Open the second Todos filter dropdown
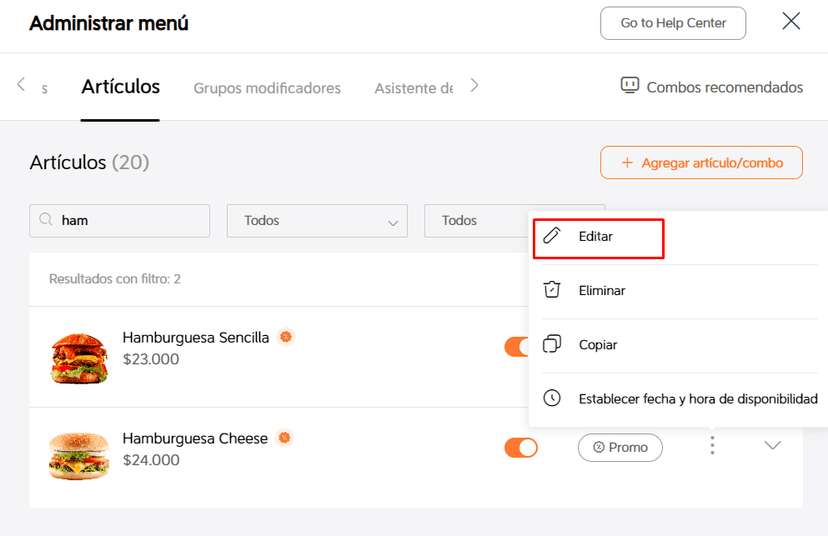828x536 pixels. [476, 221]
